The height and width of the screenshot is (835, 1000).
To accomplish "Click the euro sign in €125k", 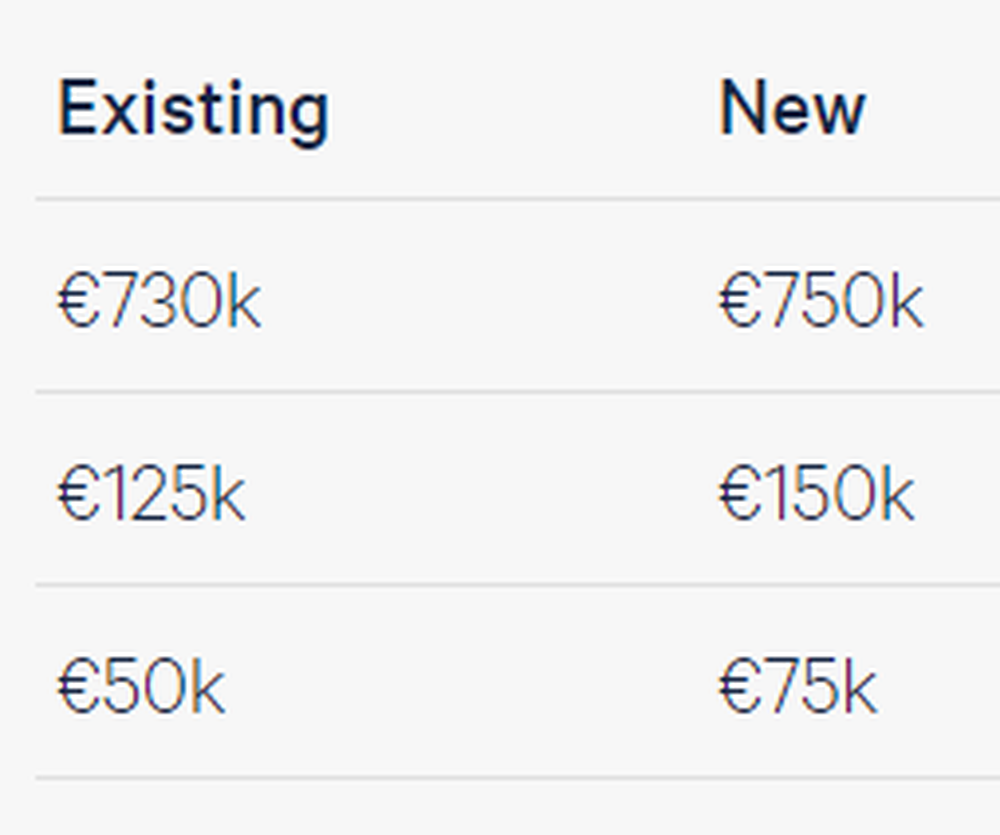I will click(x=78, y=493).
